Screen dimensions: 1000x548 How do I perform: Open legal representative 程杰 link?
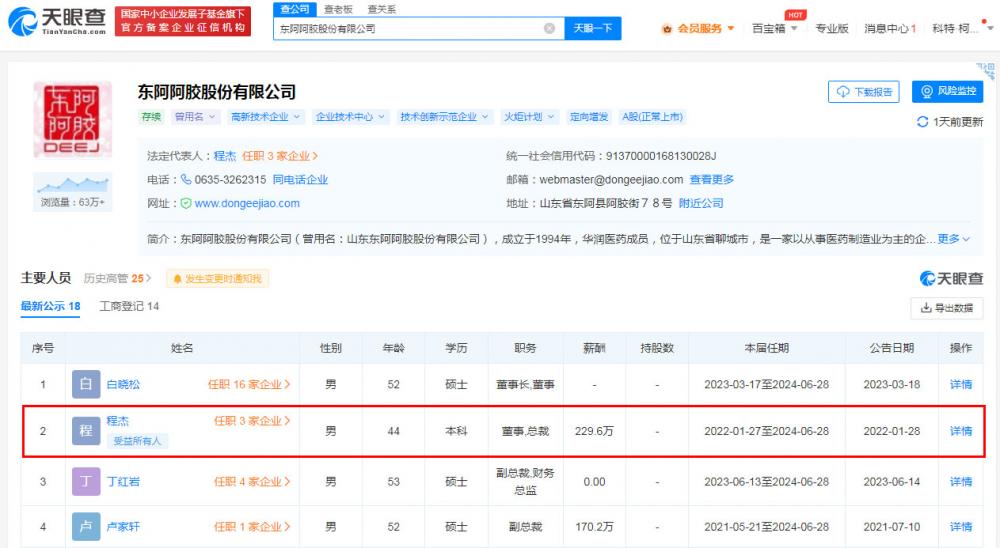tap(224, 156)
